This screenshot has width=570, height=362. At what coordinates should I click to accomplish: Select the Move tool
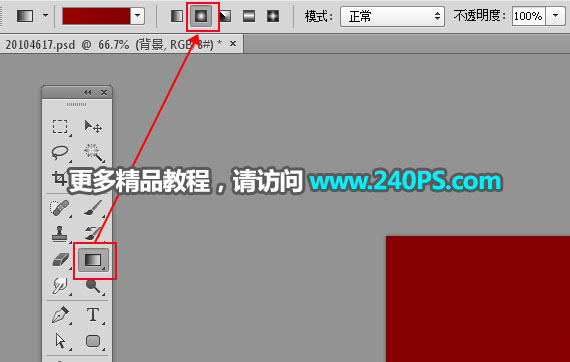click(93, 127)
